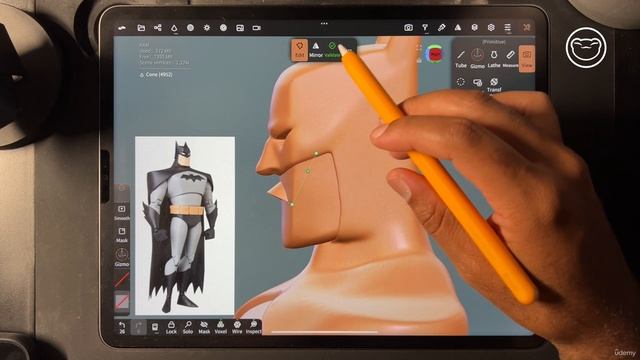Image resolution: width=640 pixels, height=360 pixels.
Task: Select the Measure tool
Action: [x=510, y=58]
